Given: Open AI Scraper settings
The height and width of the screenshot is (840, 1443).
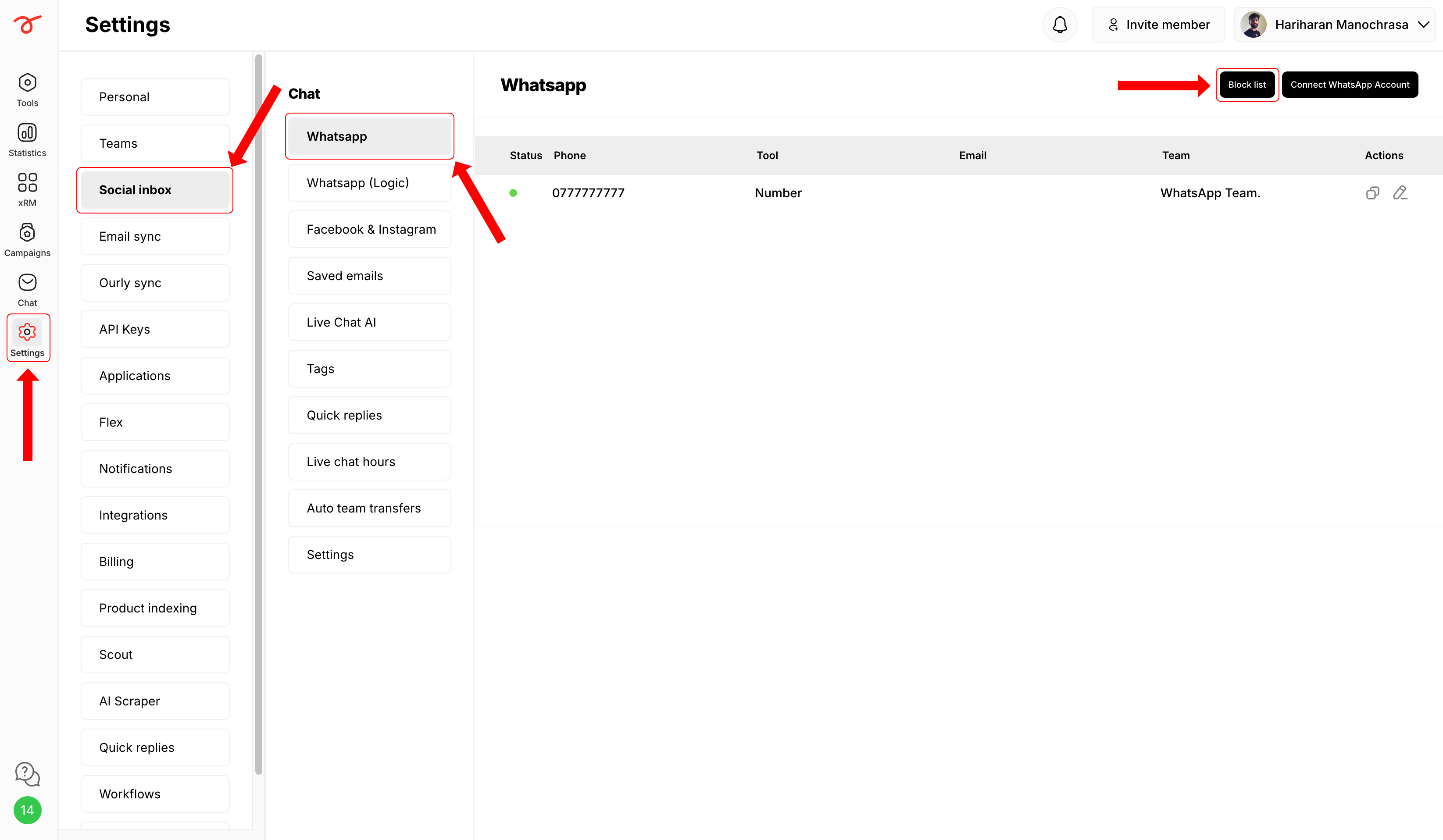Looking at the screenshot, I should click(155, 701).
